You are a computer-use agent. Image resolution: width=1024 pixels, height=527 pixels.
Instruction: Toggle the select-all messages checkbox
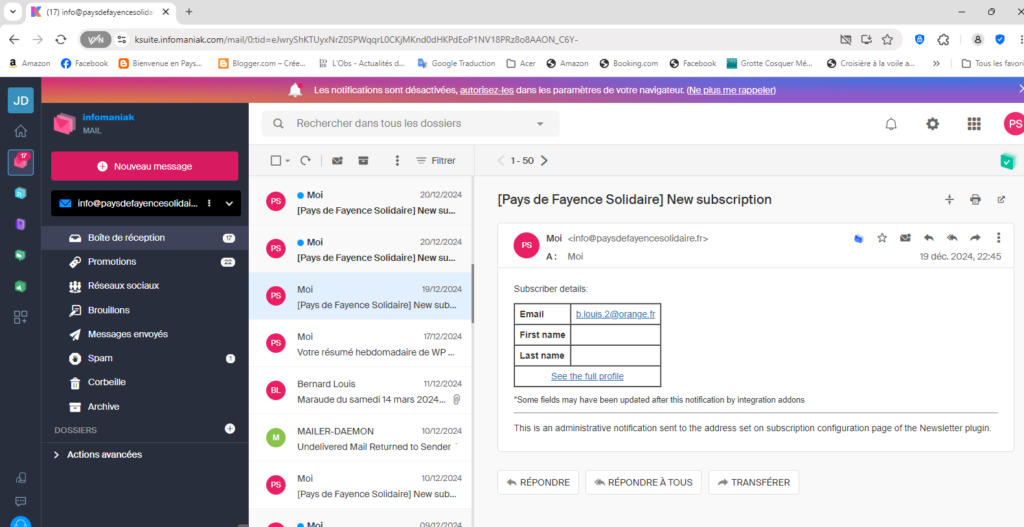(276, 160)
